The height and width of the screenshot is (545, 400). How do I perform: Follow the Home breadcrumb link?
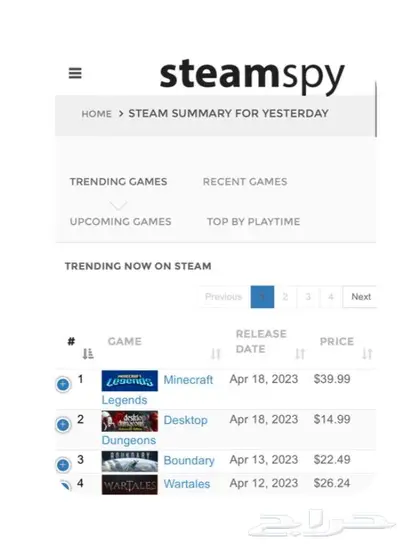click(x=97, y=114)
